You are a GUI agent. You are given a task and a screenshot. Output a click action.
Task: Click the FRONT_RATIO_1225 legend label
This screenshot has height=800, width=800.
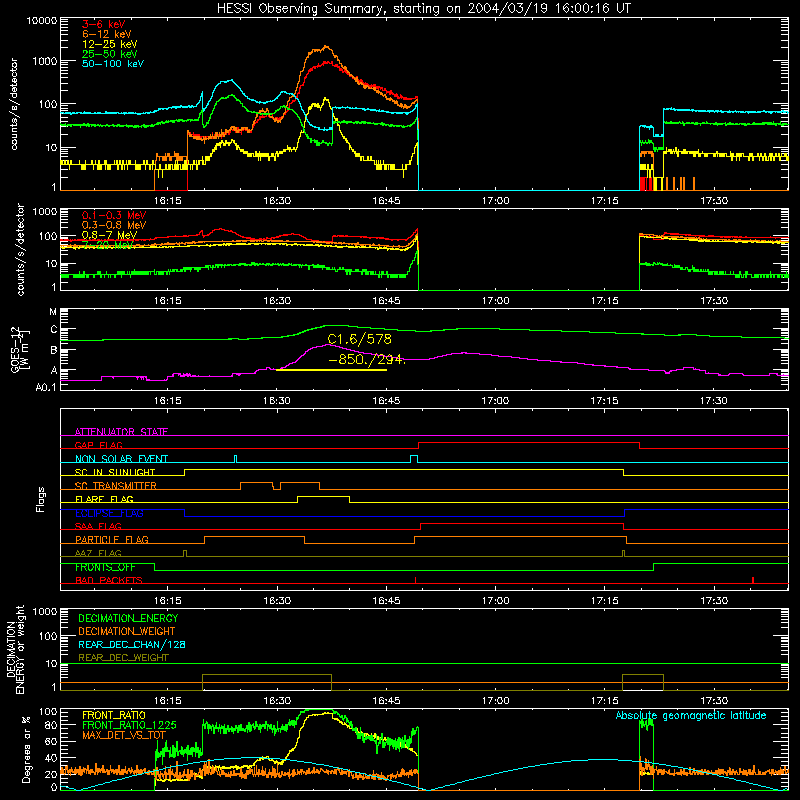coord(129,725)
